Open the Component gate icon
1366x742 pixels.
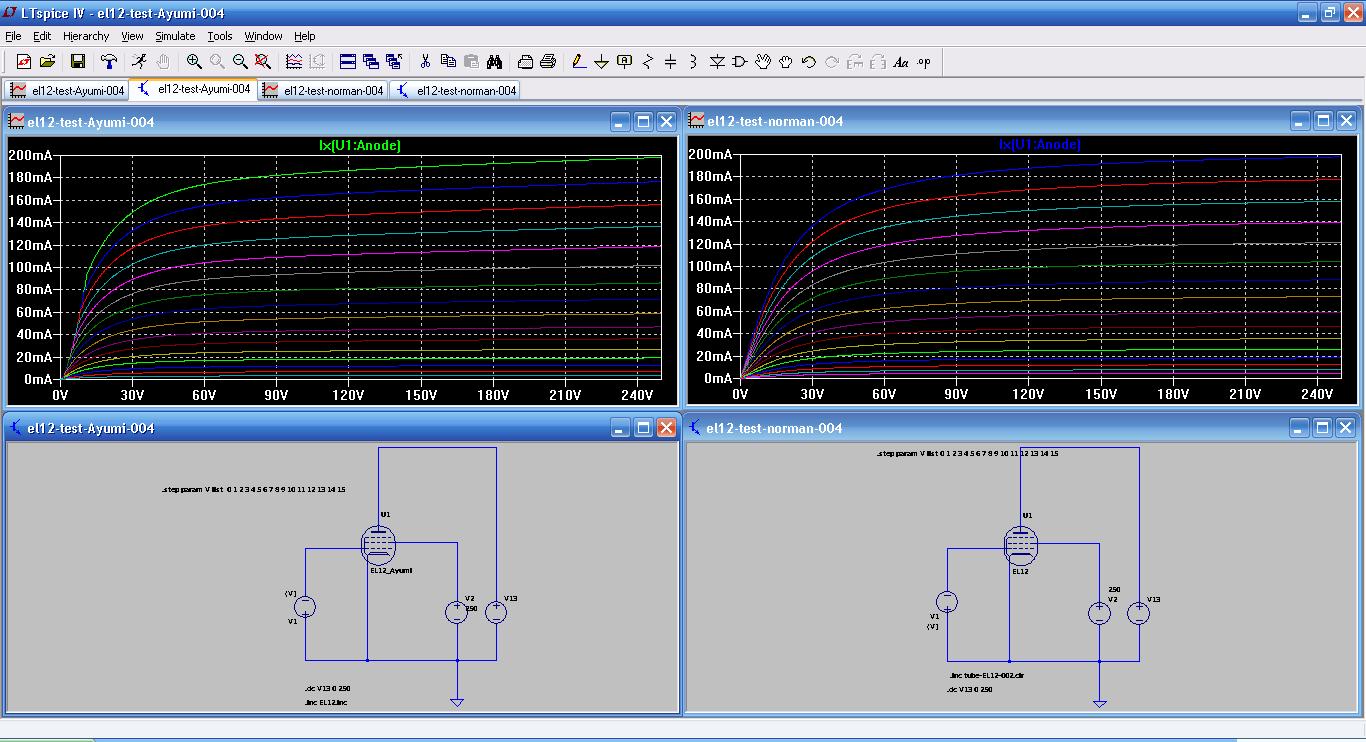coord(740,62)
